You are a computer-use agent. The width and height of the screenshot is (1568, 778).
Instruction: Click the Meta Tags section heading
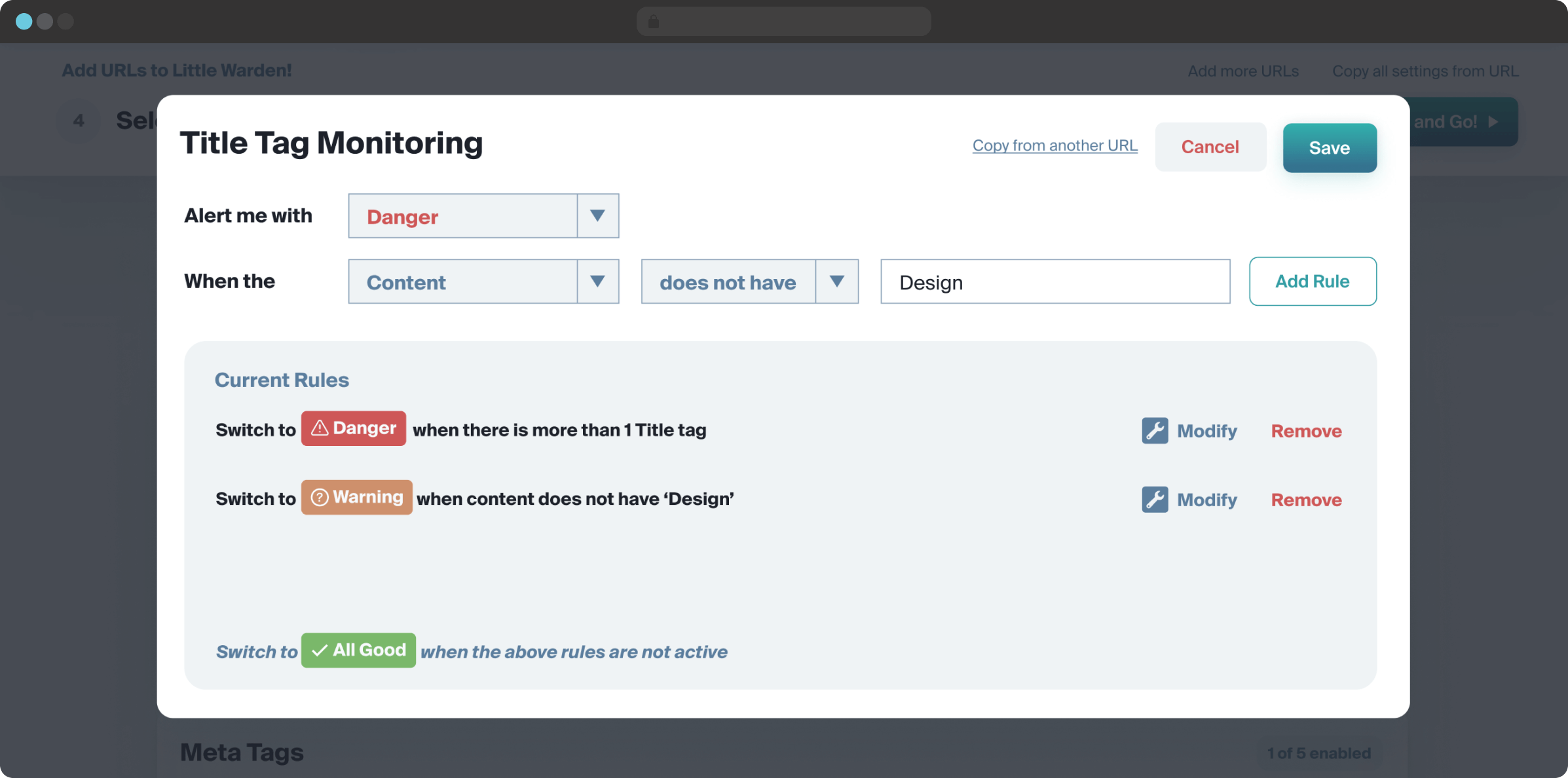[242, 752]
